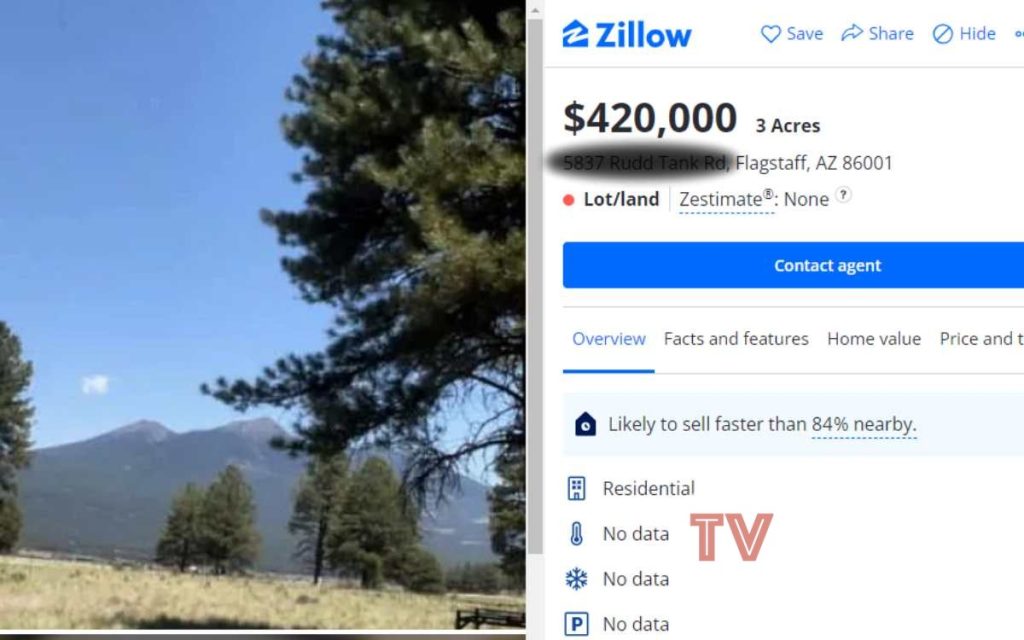Image resolution: width=1024 pixels, height=640 pixels.
Task: Click the vertical scrollbar beside the photo
Action: pyautogui.click(x=535, y=287)
